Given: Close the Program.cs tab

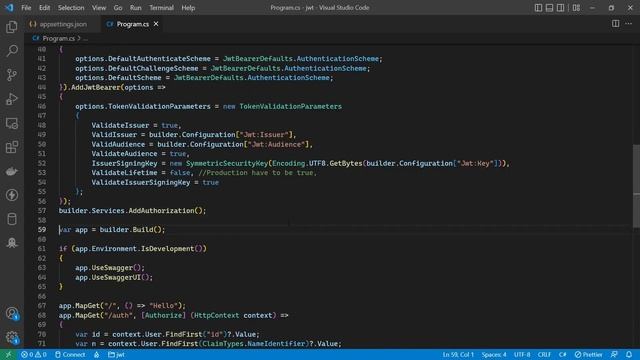Looking at the screenshot, I should coord(156,24).
